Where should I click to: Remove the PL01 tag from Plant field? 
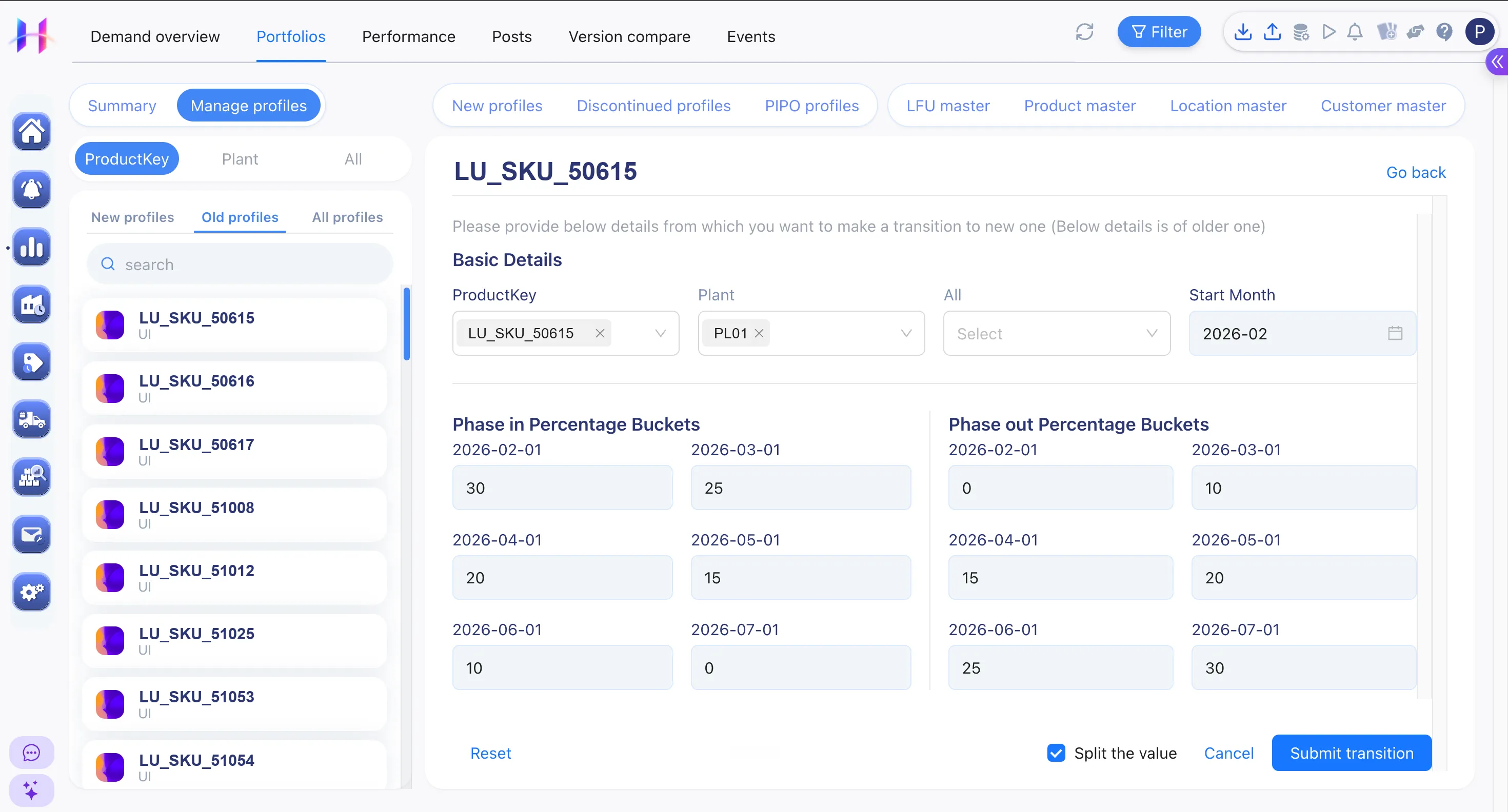tap(759, 333)
